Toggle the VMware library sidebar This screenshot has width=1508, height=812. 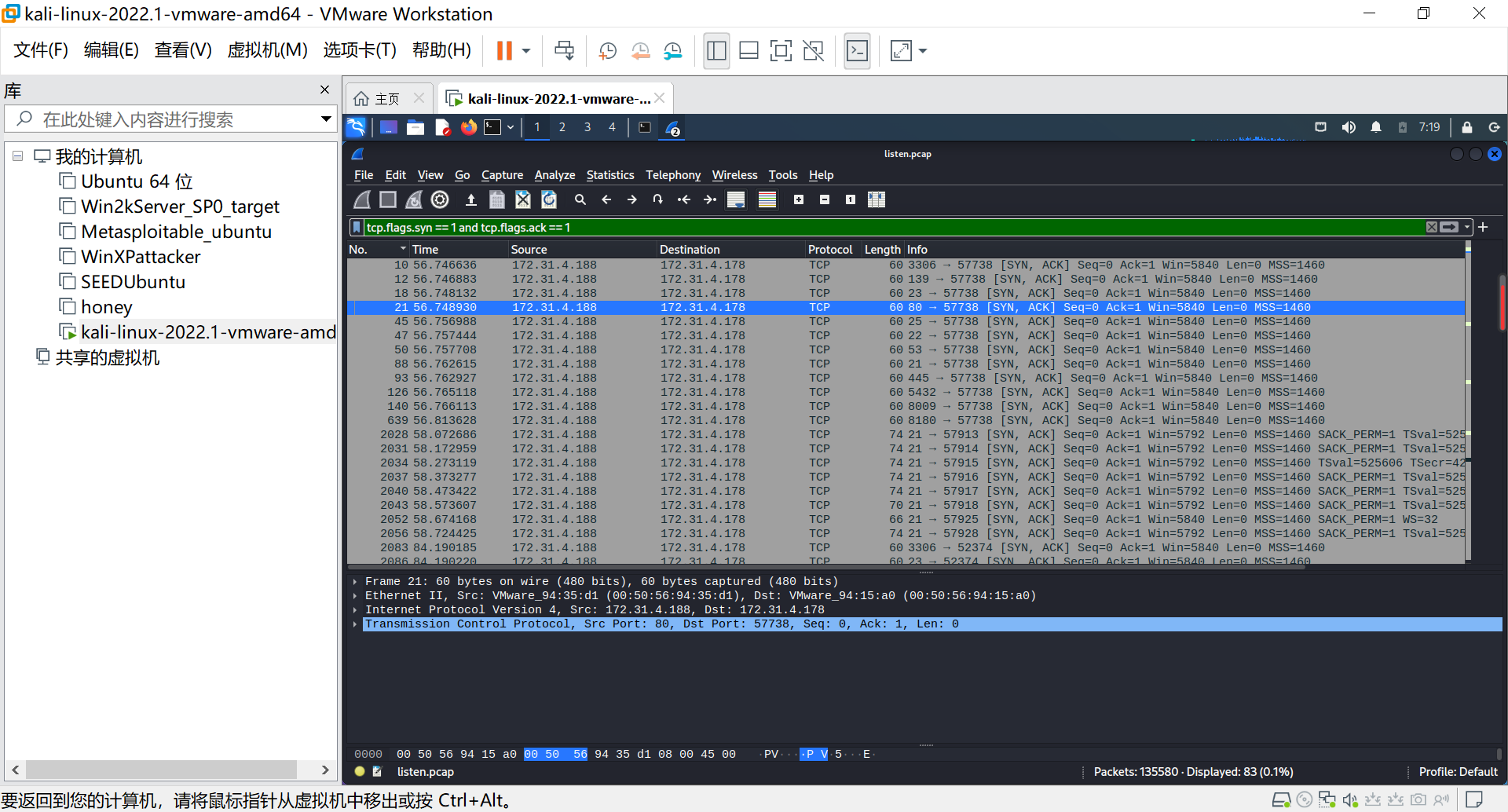pyautogui.click(x=716, y=51)
